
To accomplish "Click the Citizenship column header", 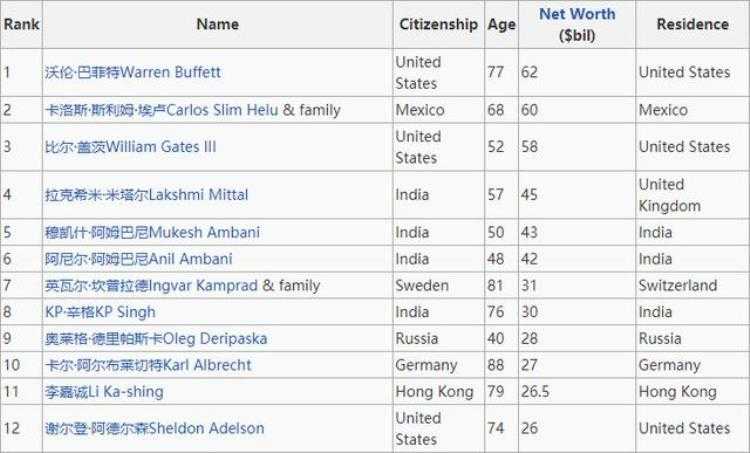I will click(x=438, y=24).
